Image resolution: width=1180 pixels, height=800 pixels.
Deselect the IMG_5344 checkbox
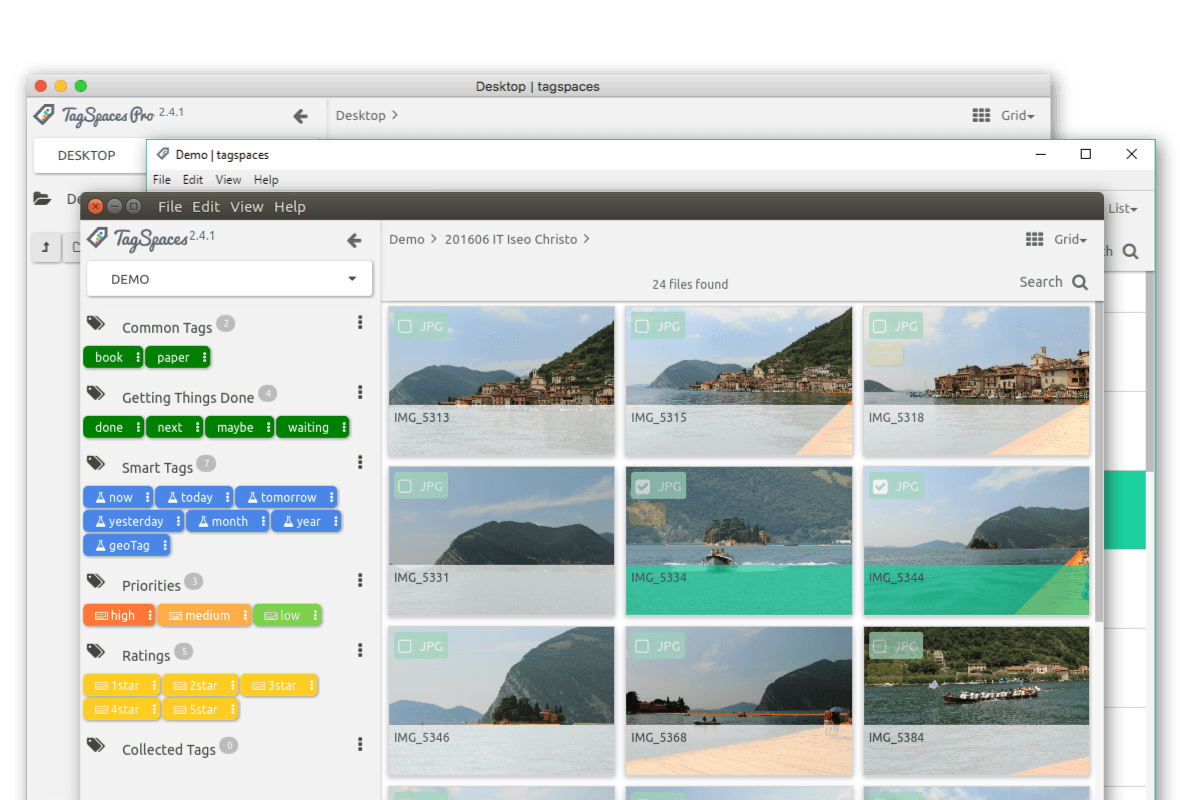point(880,486)
